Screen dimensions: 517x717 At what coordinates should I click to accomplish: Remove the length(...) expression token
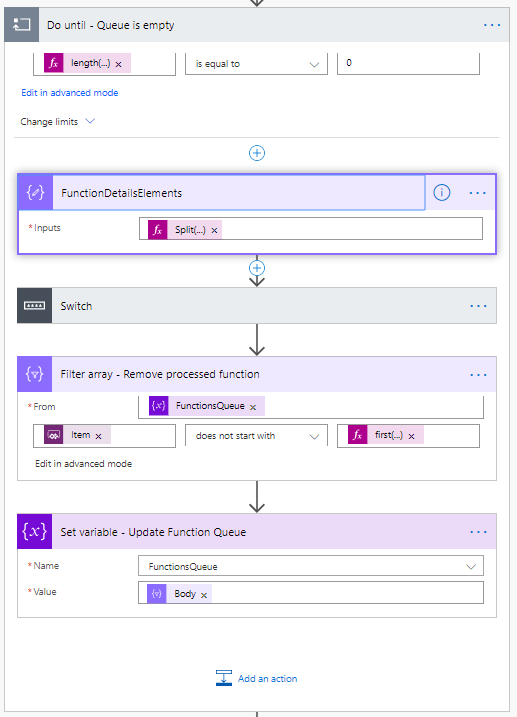[118, 64]
